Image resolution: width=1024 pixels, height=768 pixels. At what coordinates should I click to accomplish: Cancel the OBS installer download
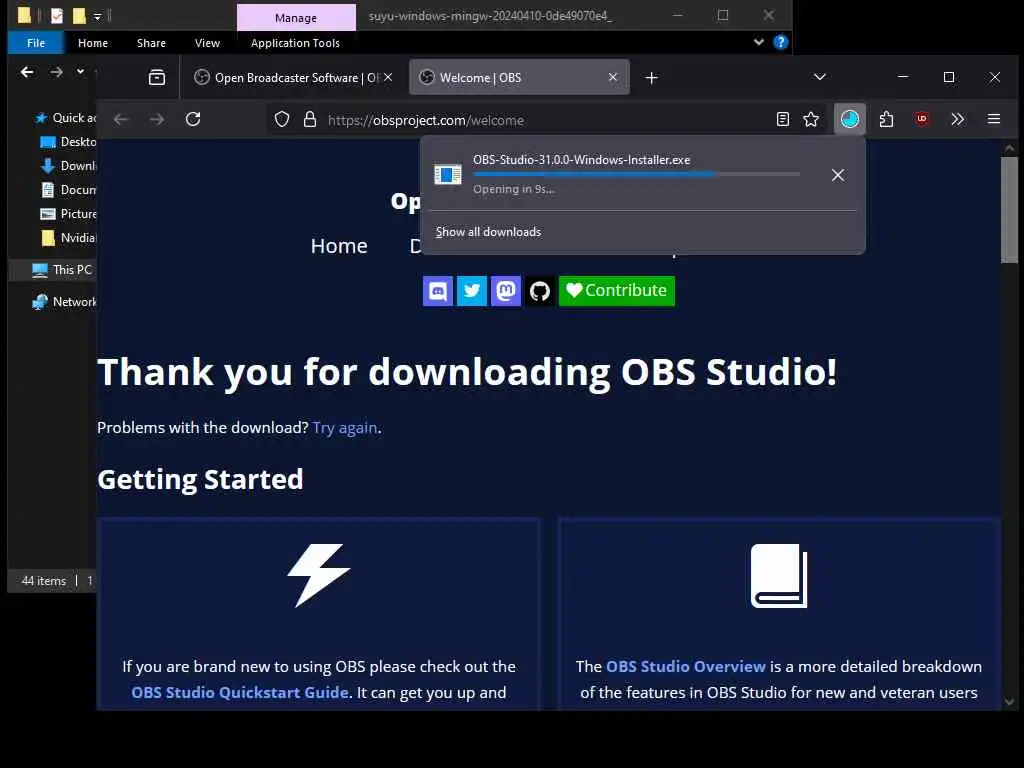click(838, 175)
